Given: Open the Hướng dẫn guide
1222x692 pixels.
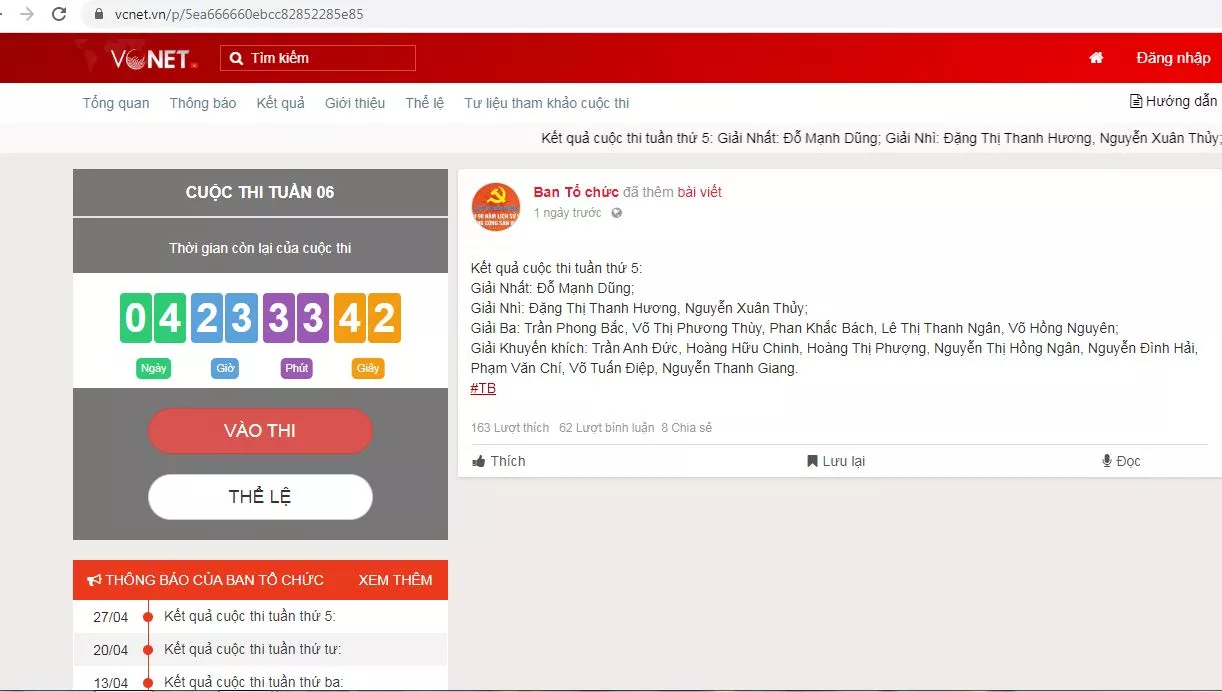Looking at the screenshot, I should (x=1173, y=101).
